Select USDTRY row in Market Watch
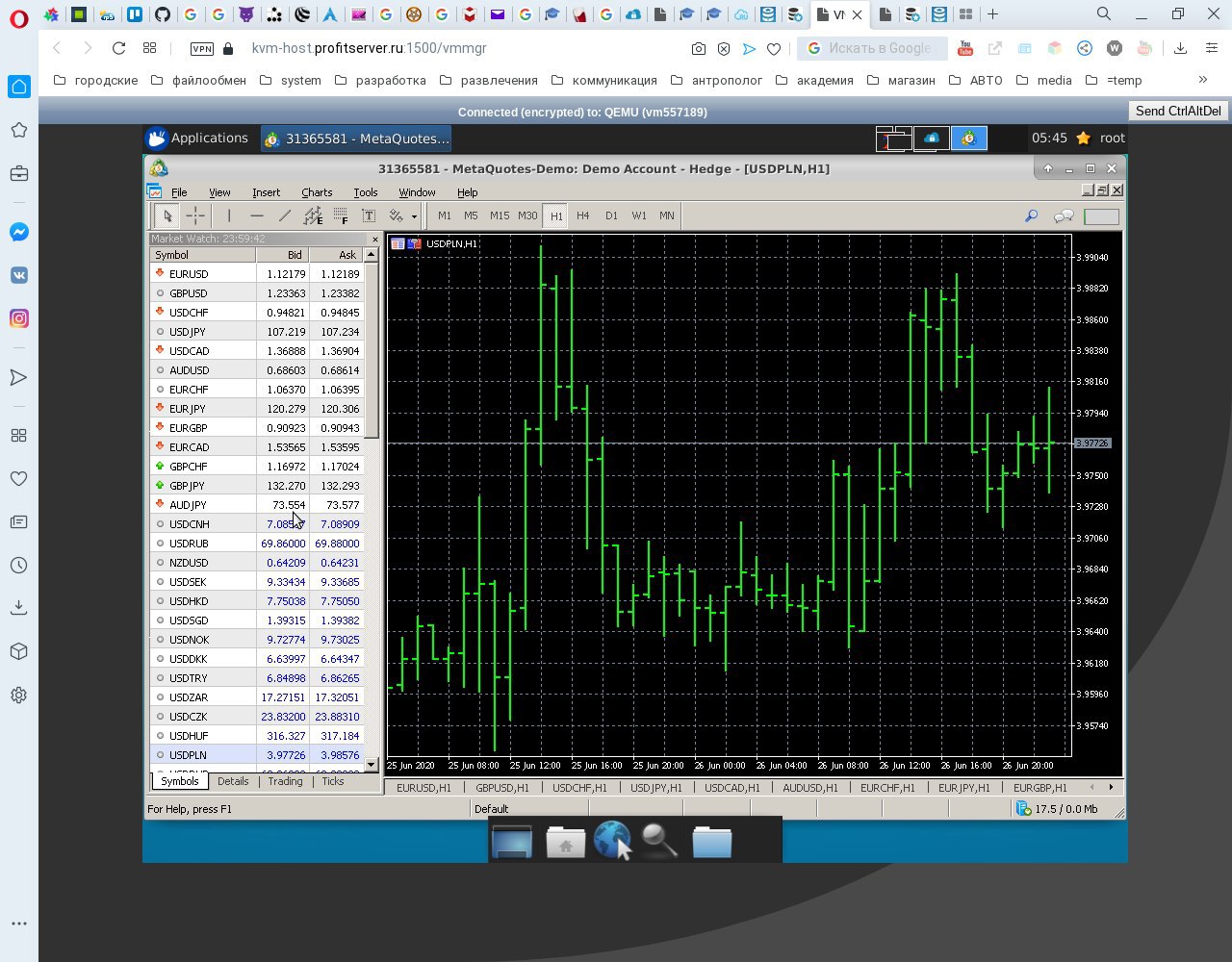The height and width of the screenshot is (962, 1232). tap(257, 678)
